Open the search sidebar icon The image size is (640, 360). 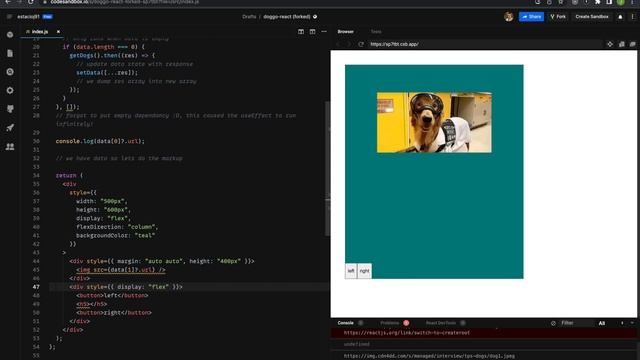10,72
